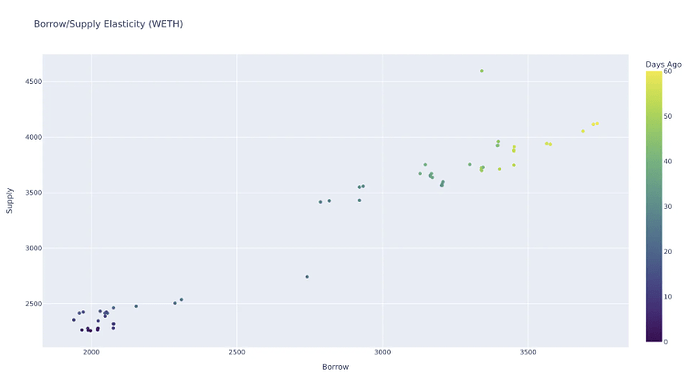
Task: Click the 2000 tick on the x-axis
Action: pyautogui.click(x=91, y=352)
